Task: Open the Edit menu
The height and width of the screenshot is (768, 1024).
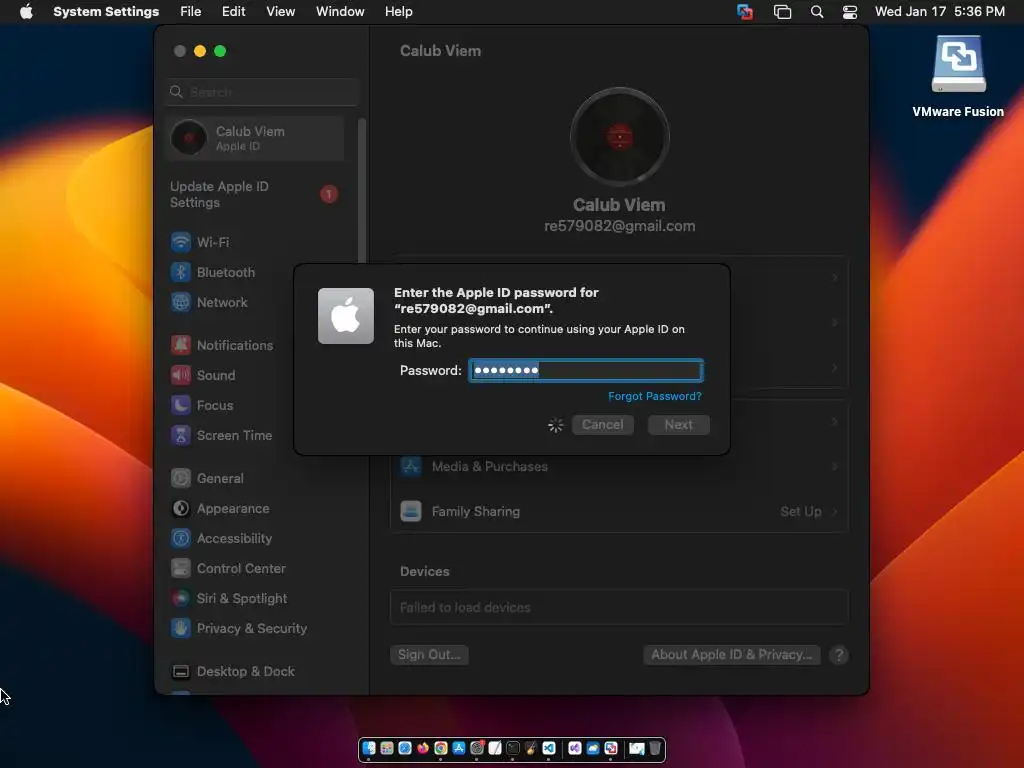Action: (x=233, y=12)
